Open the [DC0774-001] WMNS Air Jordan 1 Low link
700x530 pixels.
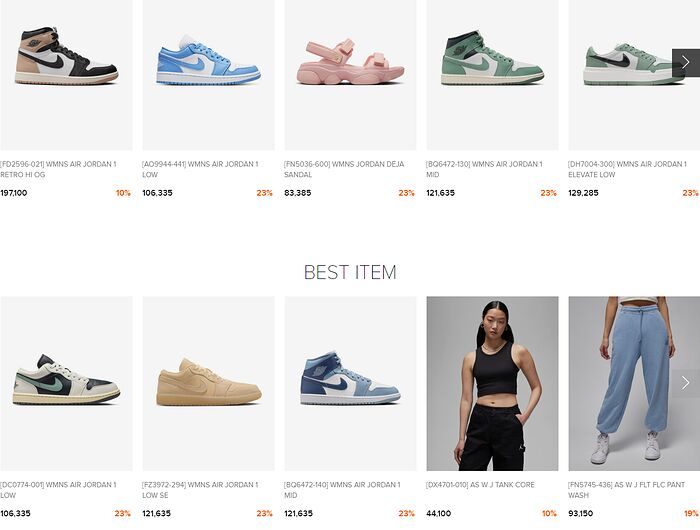58,490
